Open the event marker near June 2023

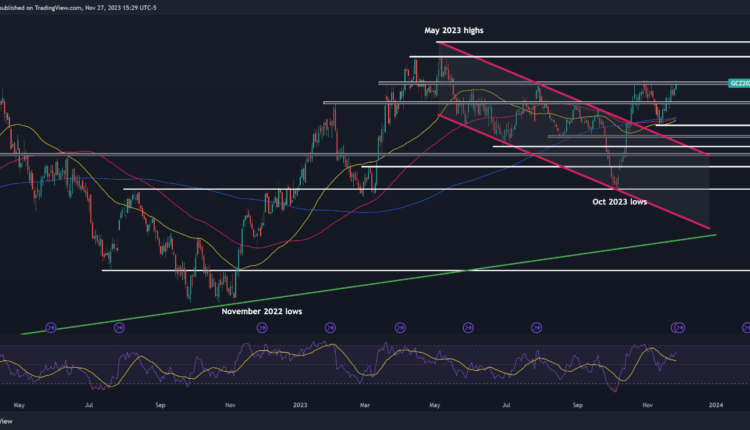469,326
